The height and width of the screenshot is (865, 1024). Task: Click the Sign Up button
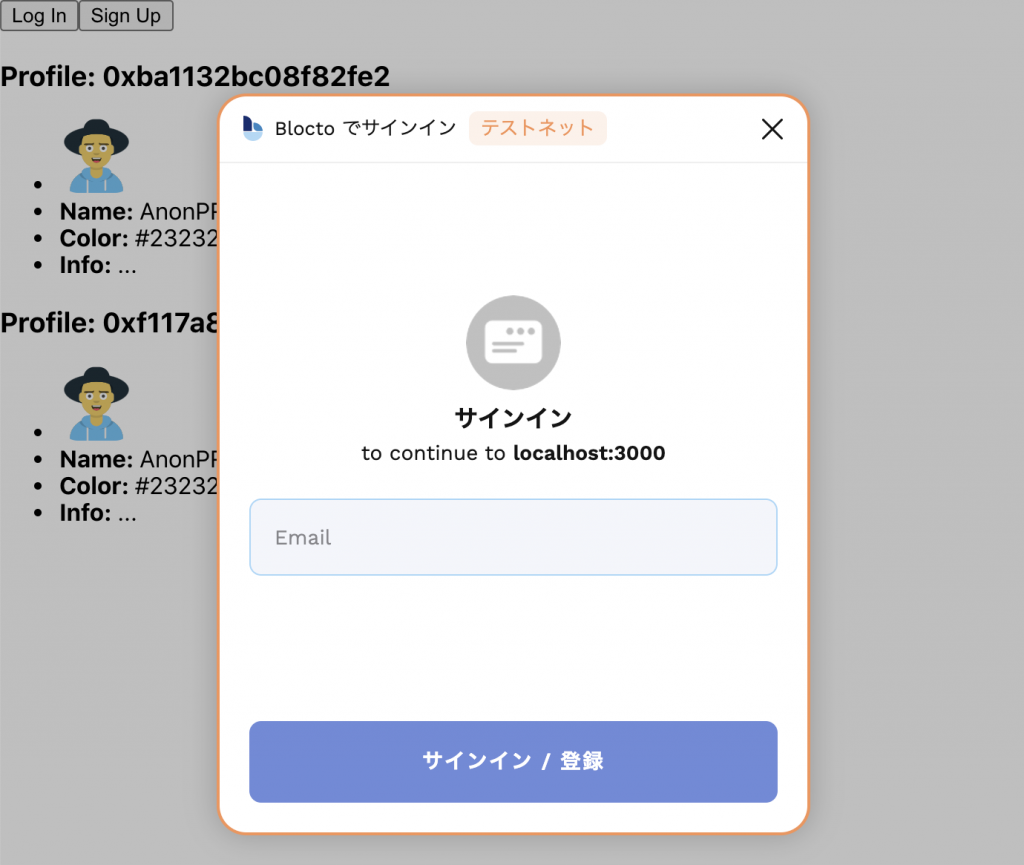pyautogui.click(x=126, y=16)
